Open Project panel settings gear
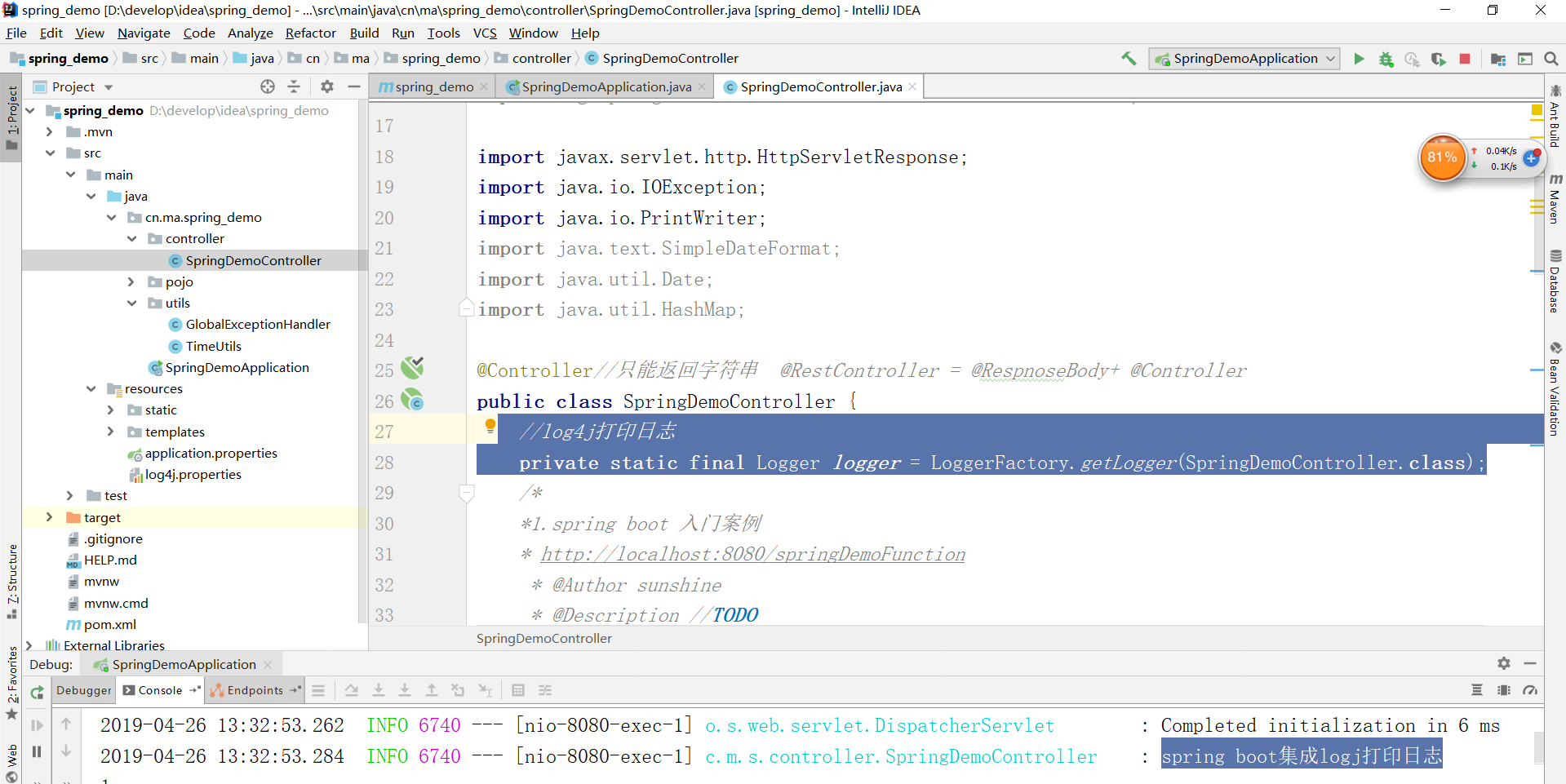The width and height of the screenshot is (1566, 784). [x=327, y=86]
